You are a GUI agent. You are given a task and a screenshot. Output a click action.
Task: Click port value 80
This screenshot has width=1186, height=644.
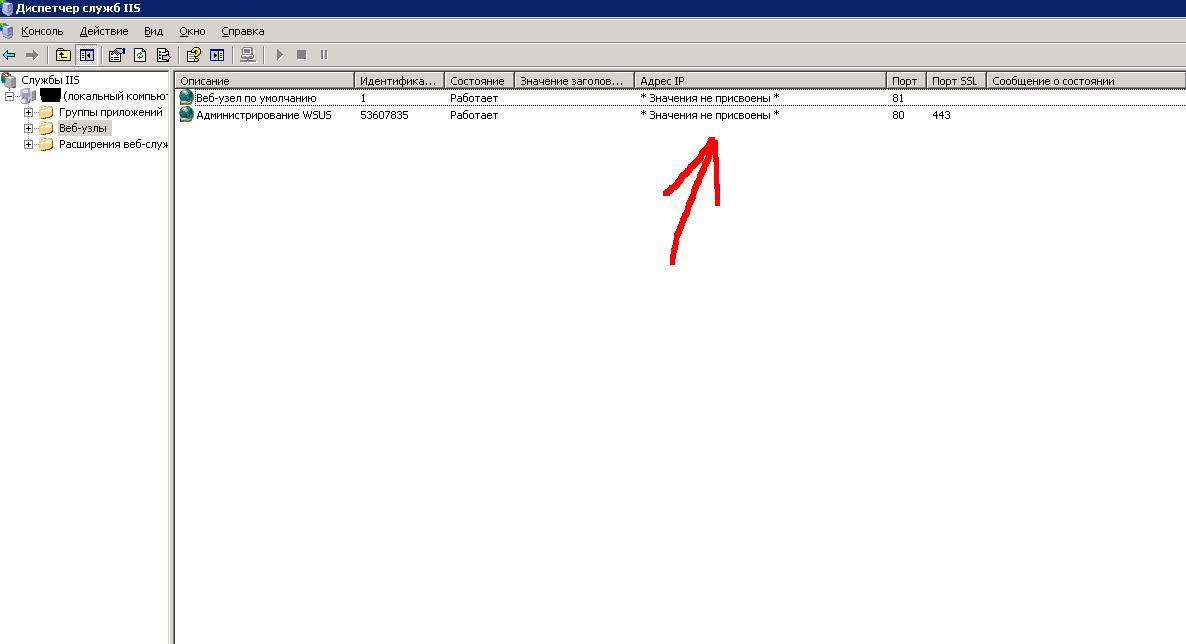click(898, 115)
